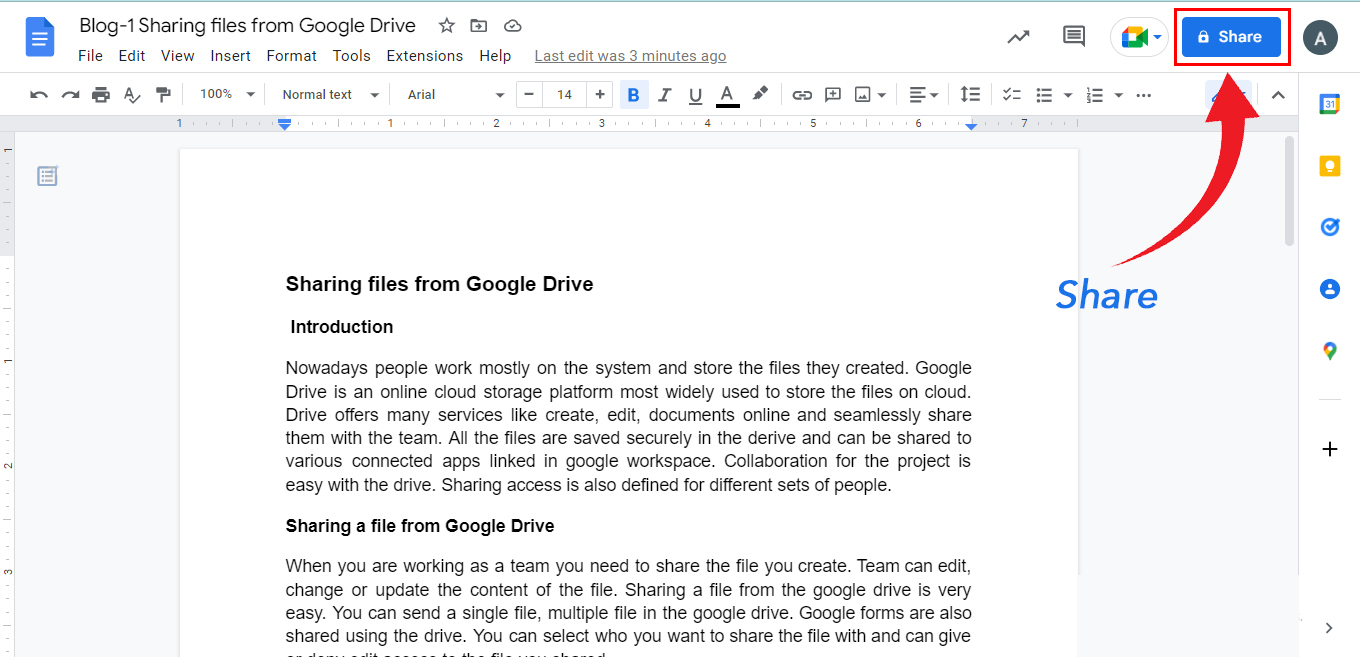Toggle italic formatting

(665, 95)
